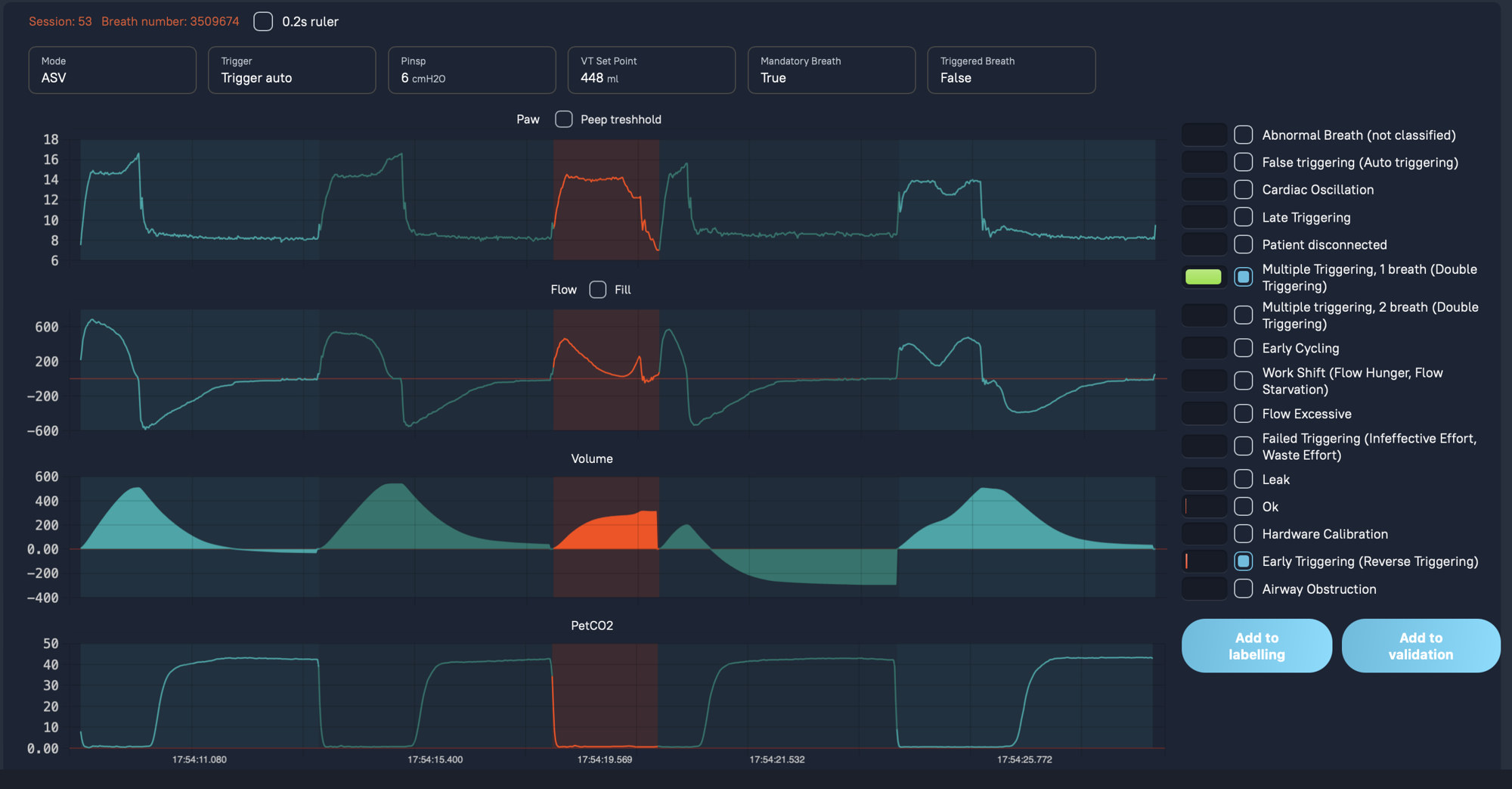This screenshot has width=1512, height=789.
Task: Check Work Shift (Flow Hunger) option
Action: click(1244, 381)
